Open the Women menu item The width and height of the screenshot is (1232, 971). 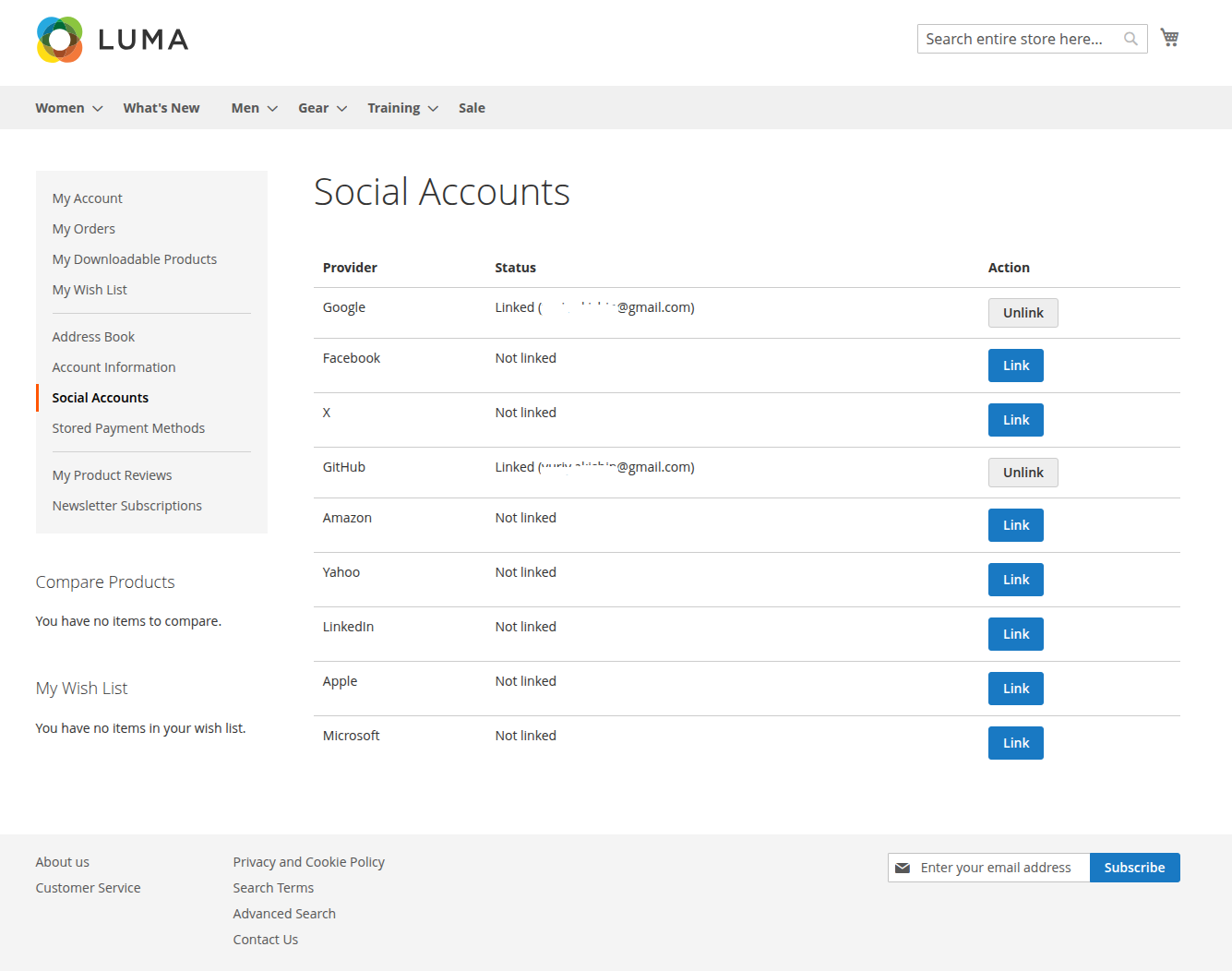click(x=60, y=108)
